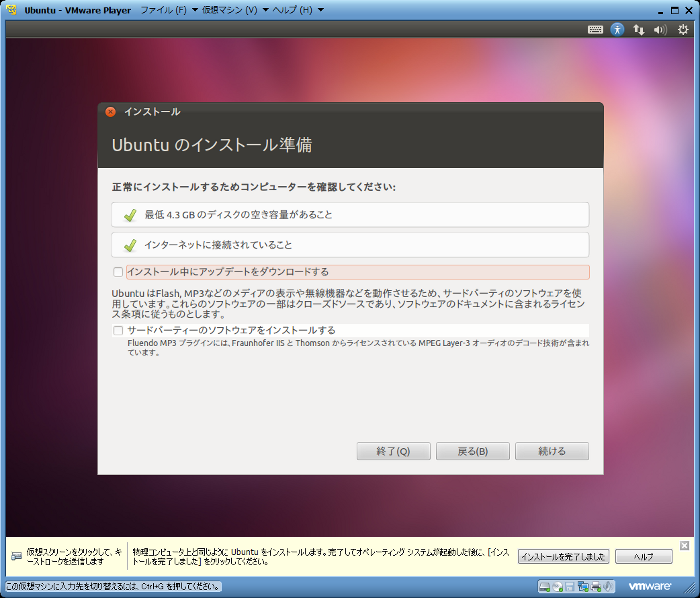Click the text 'インターネットに接続されていること'
The image size is (700, 598).
click(218, 245)
